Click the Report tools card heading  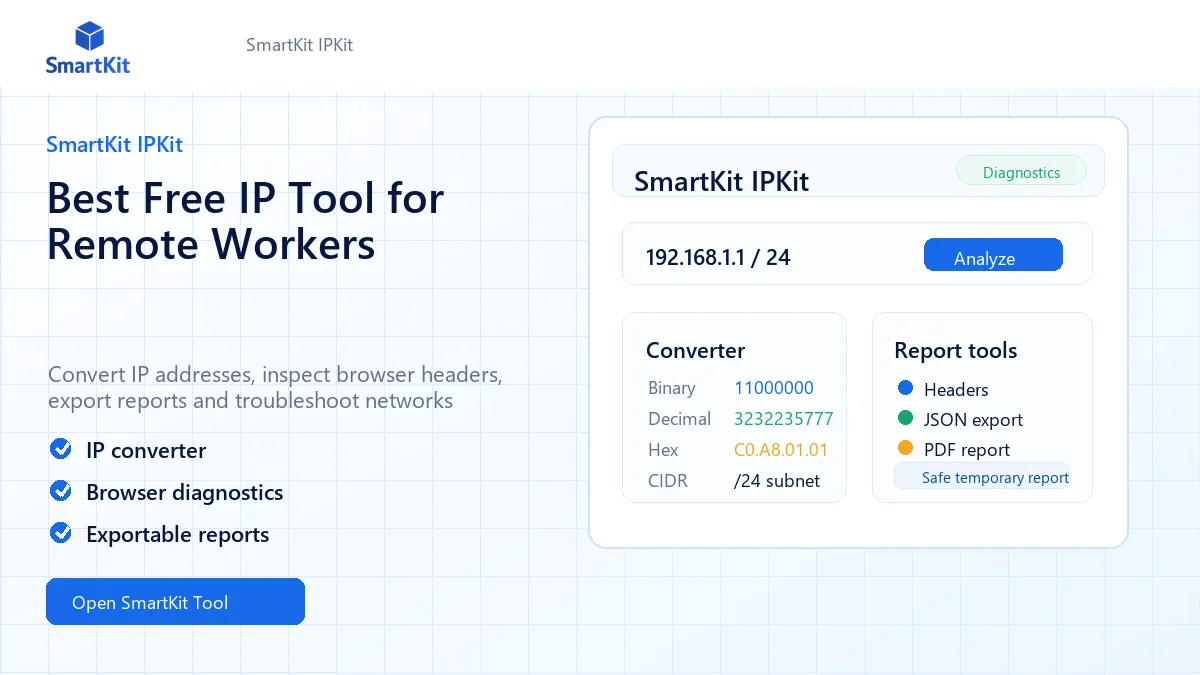click(x=955, y=350)
